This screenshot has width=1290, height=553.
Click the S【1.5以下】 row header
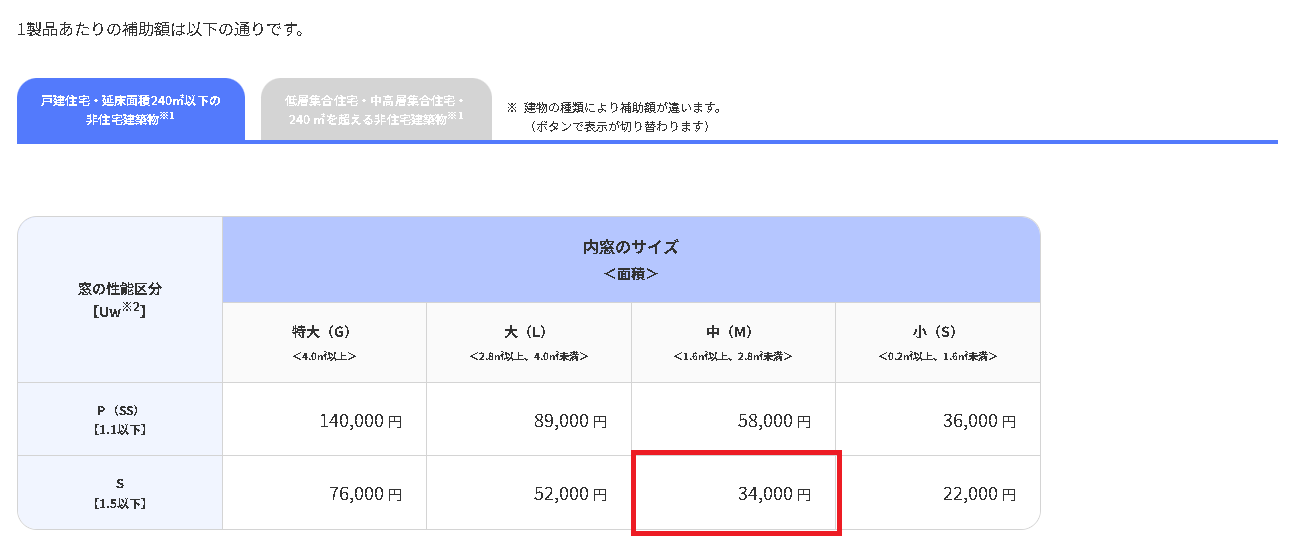120,492
